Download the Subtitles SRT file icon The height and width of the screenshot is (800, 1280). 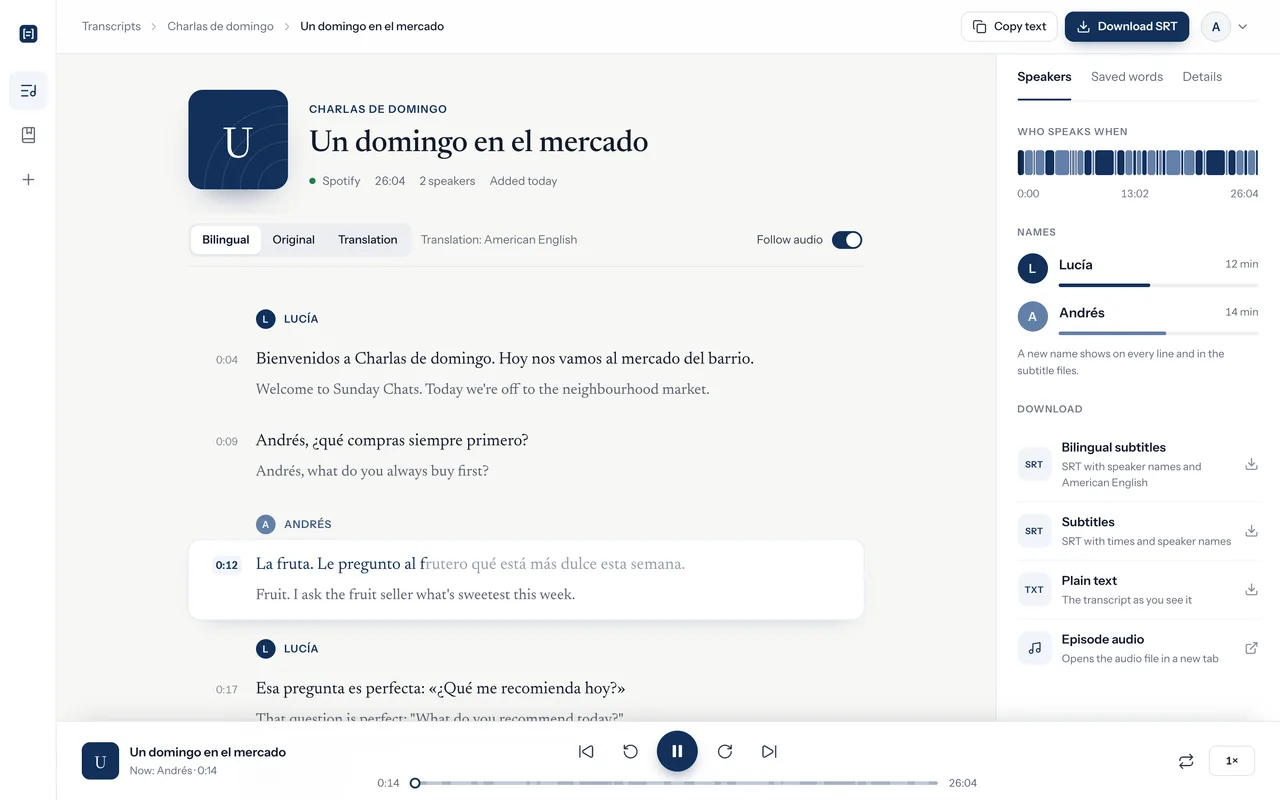tap(1251, 531)
